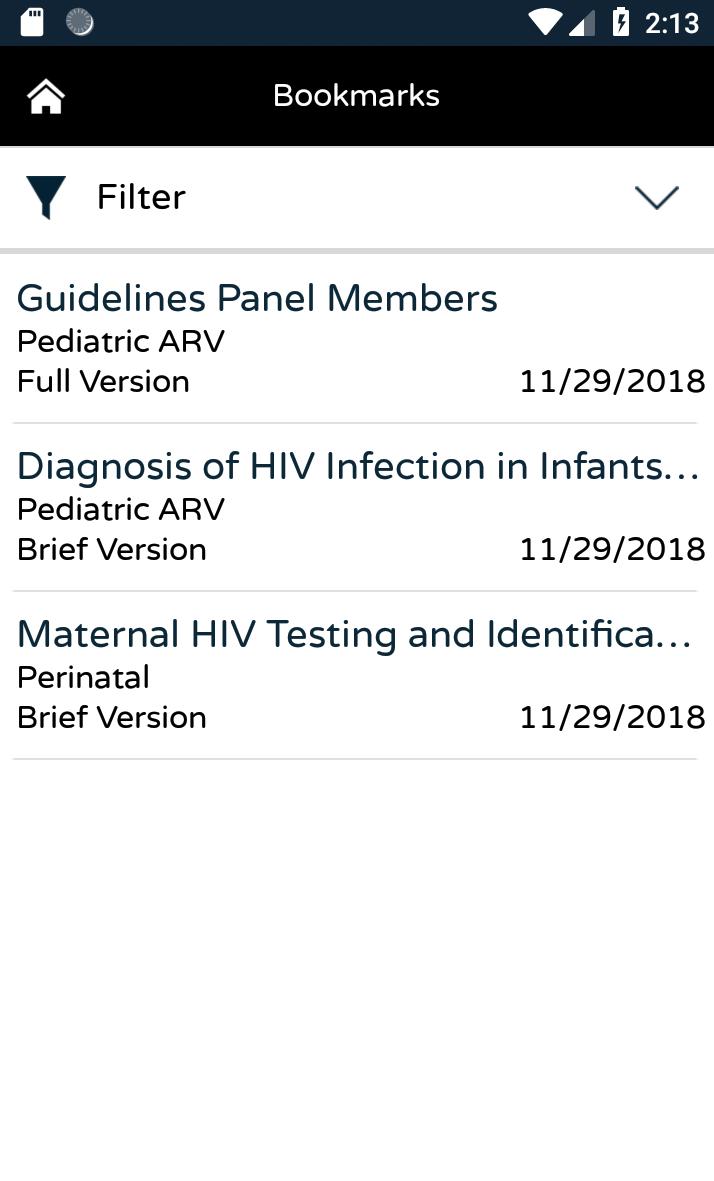
Task: Tap the Wi-Fi status icon
Action: [x=546, y=20]
